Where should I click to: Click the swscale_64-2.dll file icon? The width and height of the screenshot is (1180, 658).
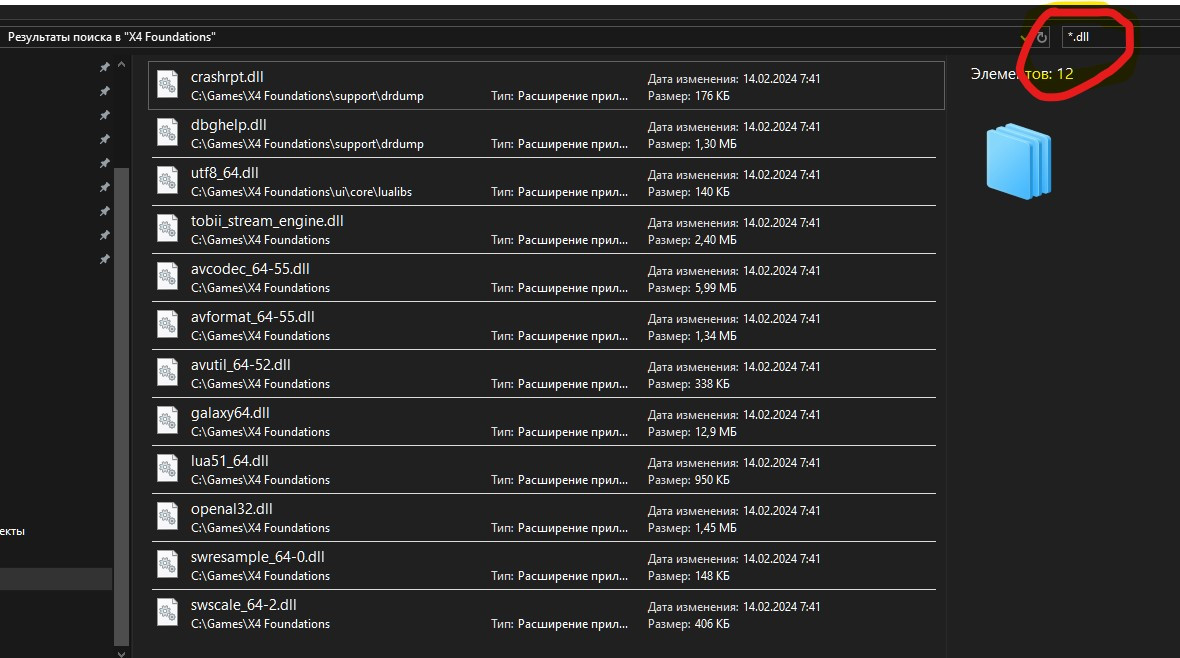click(x=168, y=614)
